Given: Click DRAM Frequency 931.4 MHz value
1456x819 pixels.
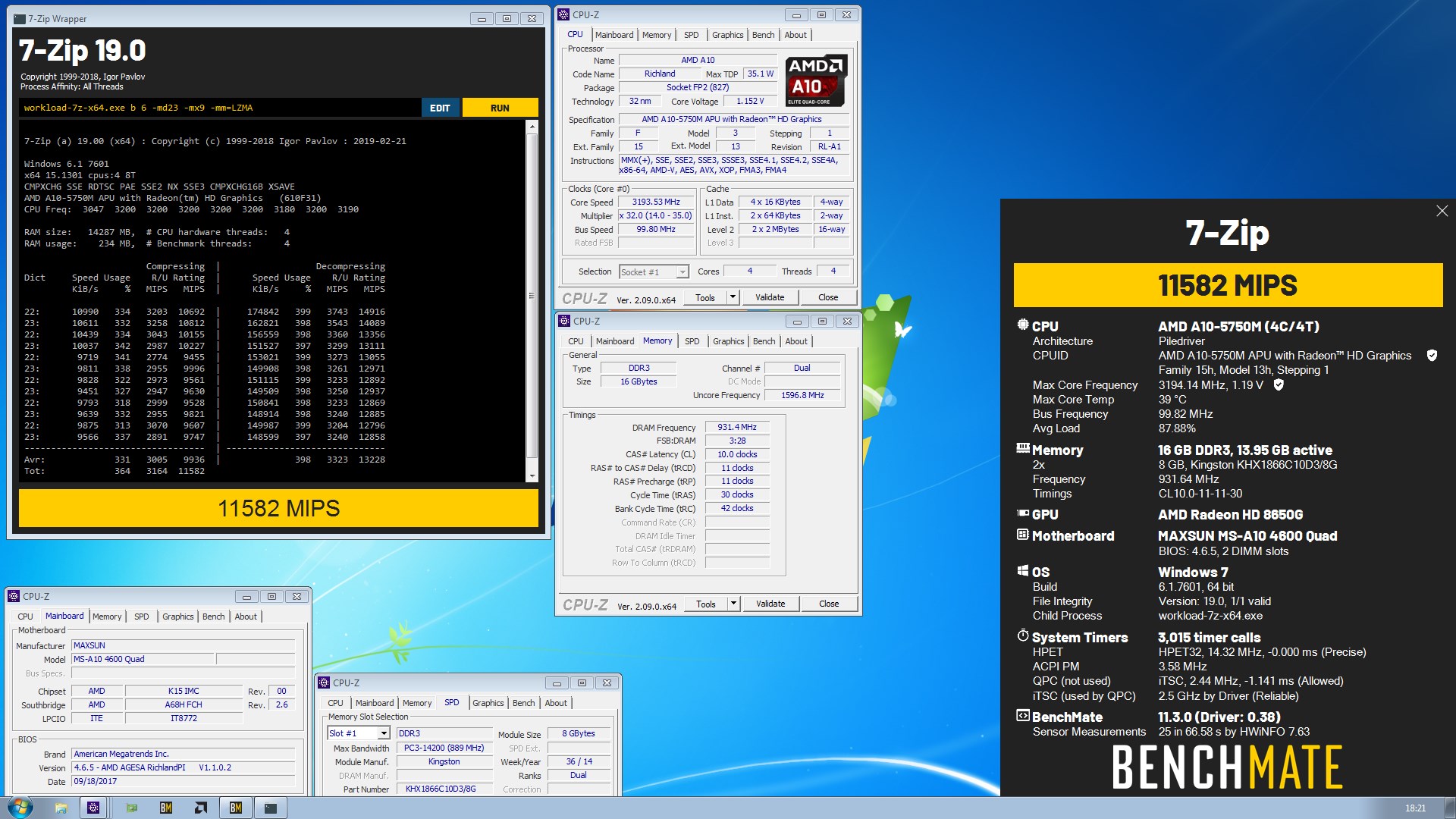Looking at the screenshot, I should (x=737, y=427).
